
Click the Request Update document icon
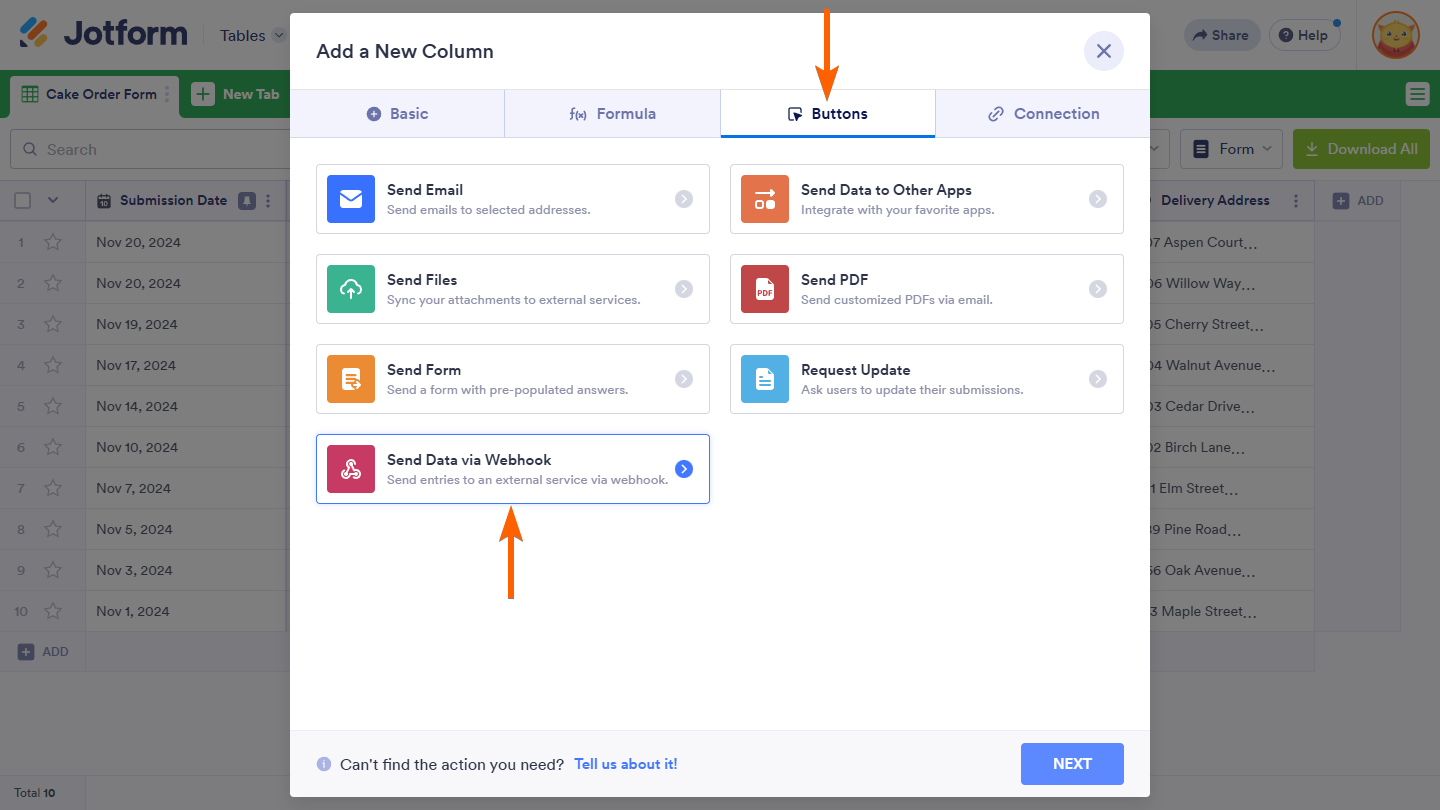tap(765, 379)
